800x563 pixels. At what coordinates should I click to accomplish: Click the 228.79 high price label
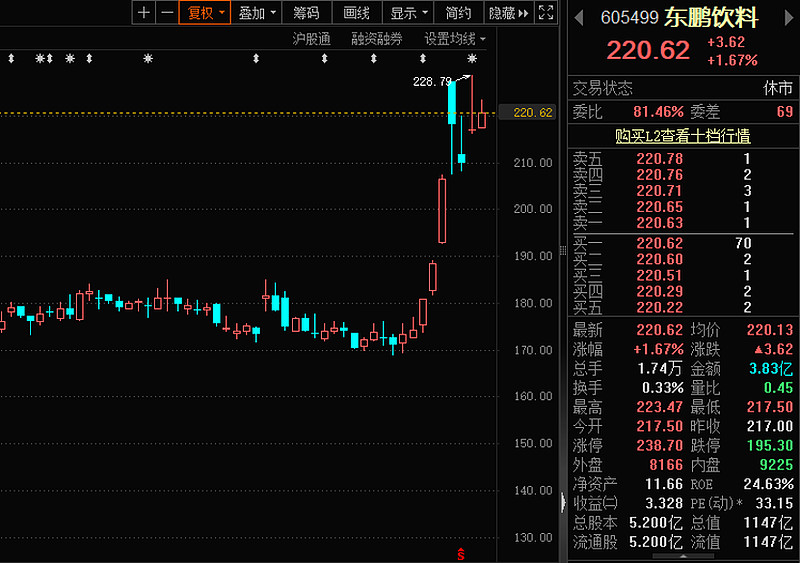[x=432, y=82]
